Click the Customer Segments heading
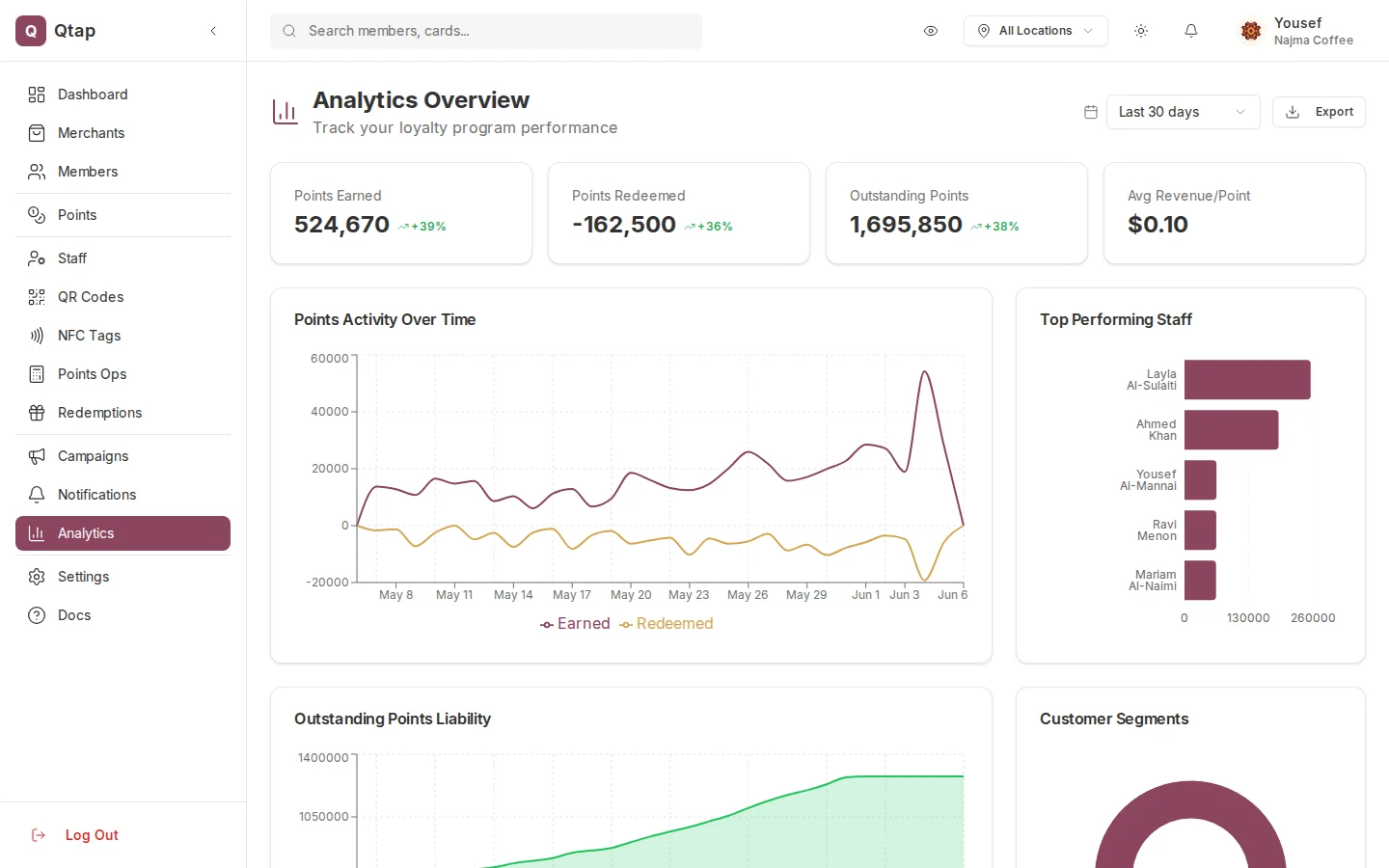The height and width of the screenshot is (868, 1389). pos(1114,719)
